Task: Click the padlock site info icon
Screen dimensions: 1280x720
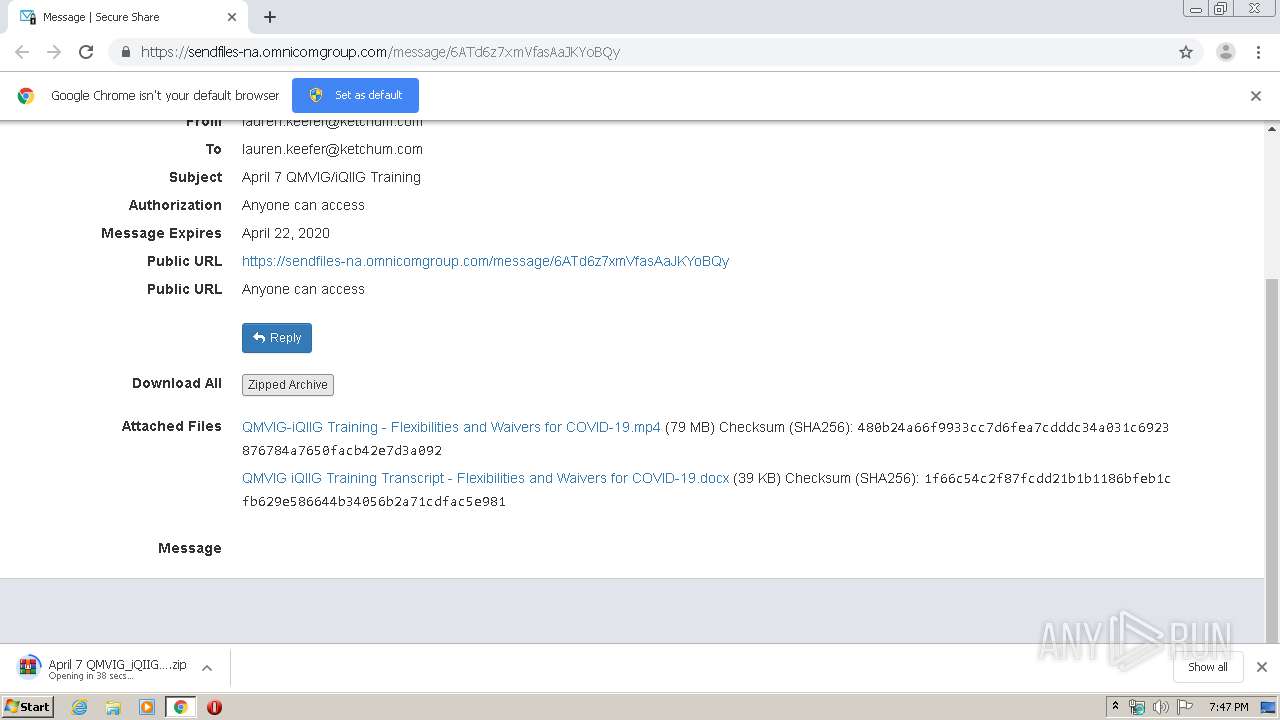Action: click(125, 52)
